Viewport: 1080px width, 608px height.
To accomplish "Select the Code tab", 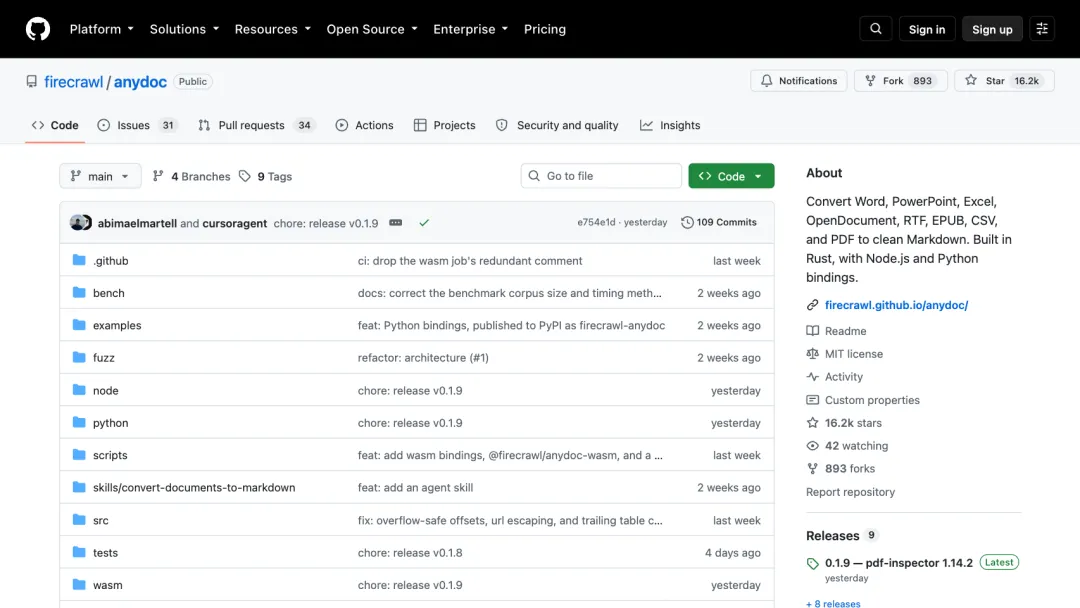I will coord(55,125).
